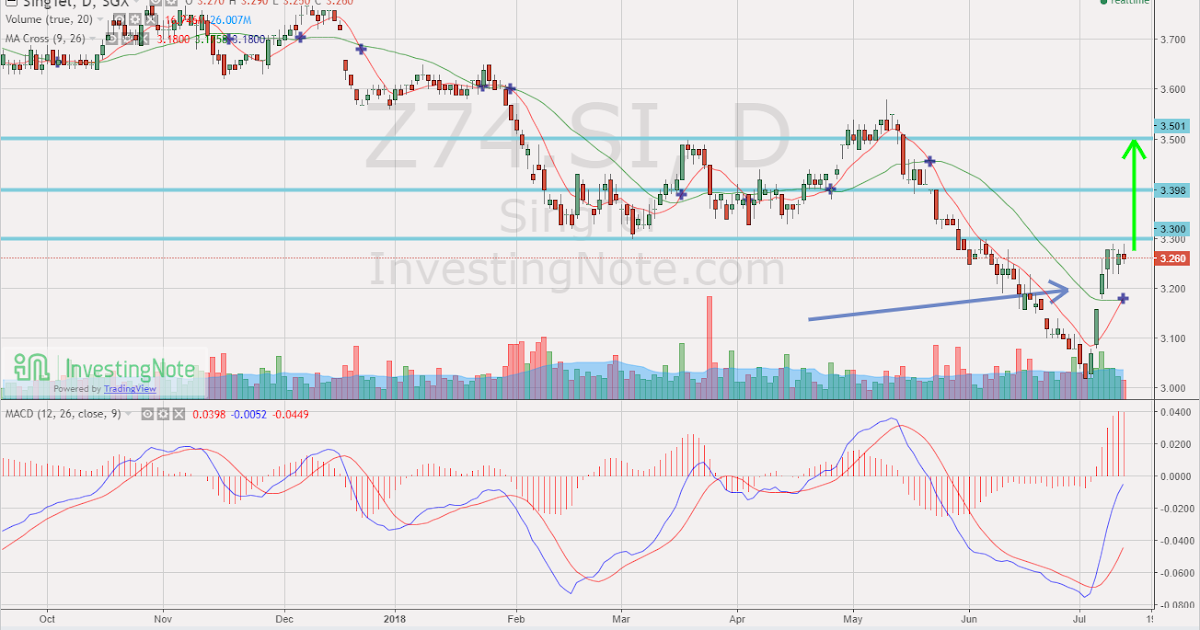Expand the MACD legend dropdown arrow
This screenshot has width=1200, height=630.
129,414
